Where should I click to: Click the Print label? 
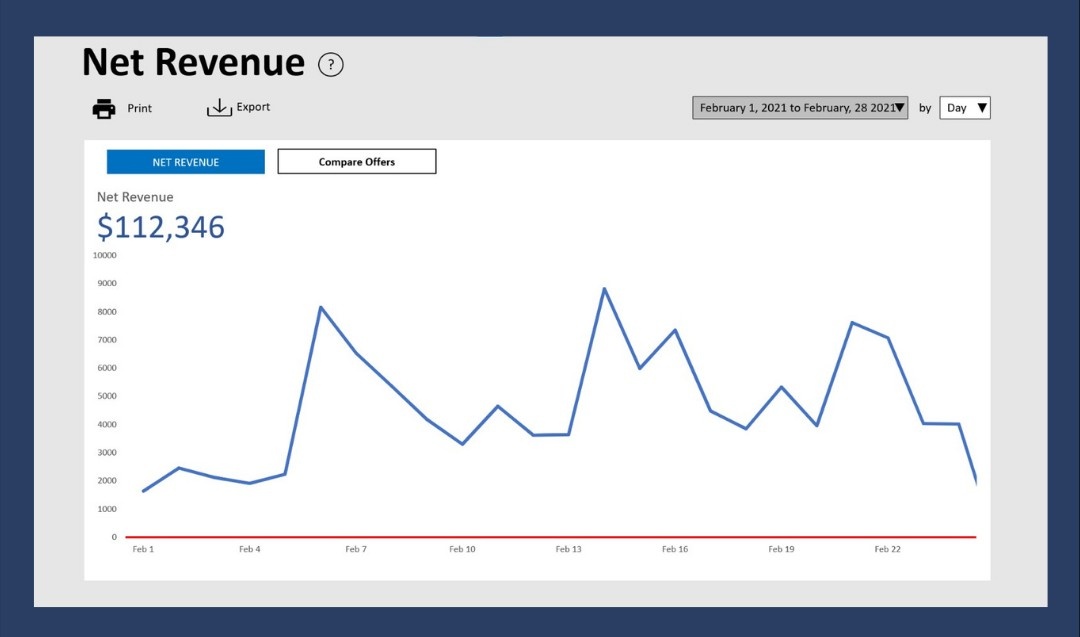(x=139, y=108)
